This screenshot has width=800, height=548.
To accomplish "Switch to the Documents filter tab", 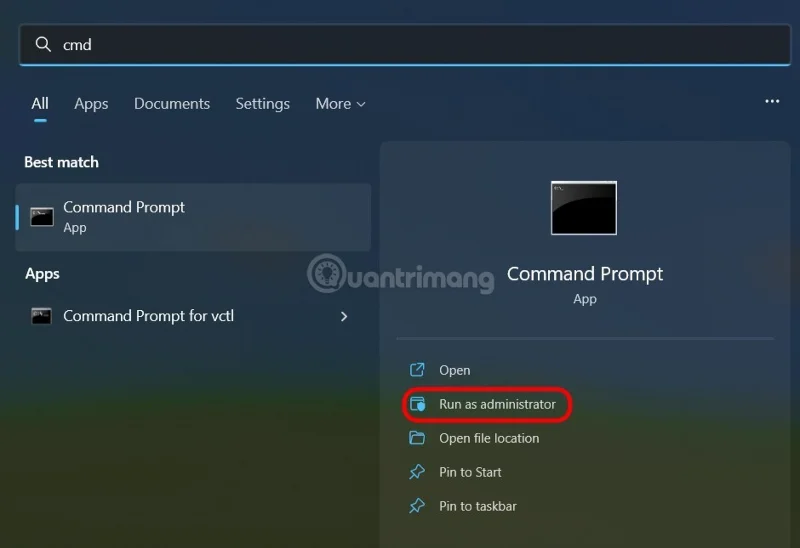I will pos(172,104).
